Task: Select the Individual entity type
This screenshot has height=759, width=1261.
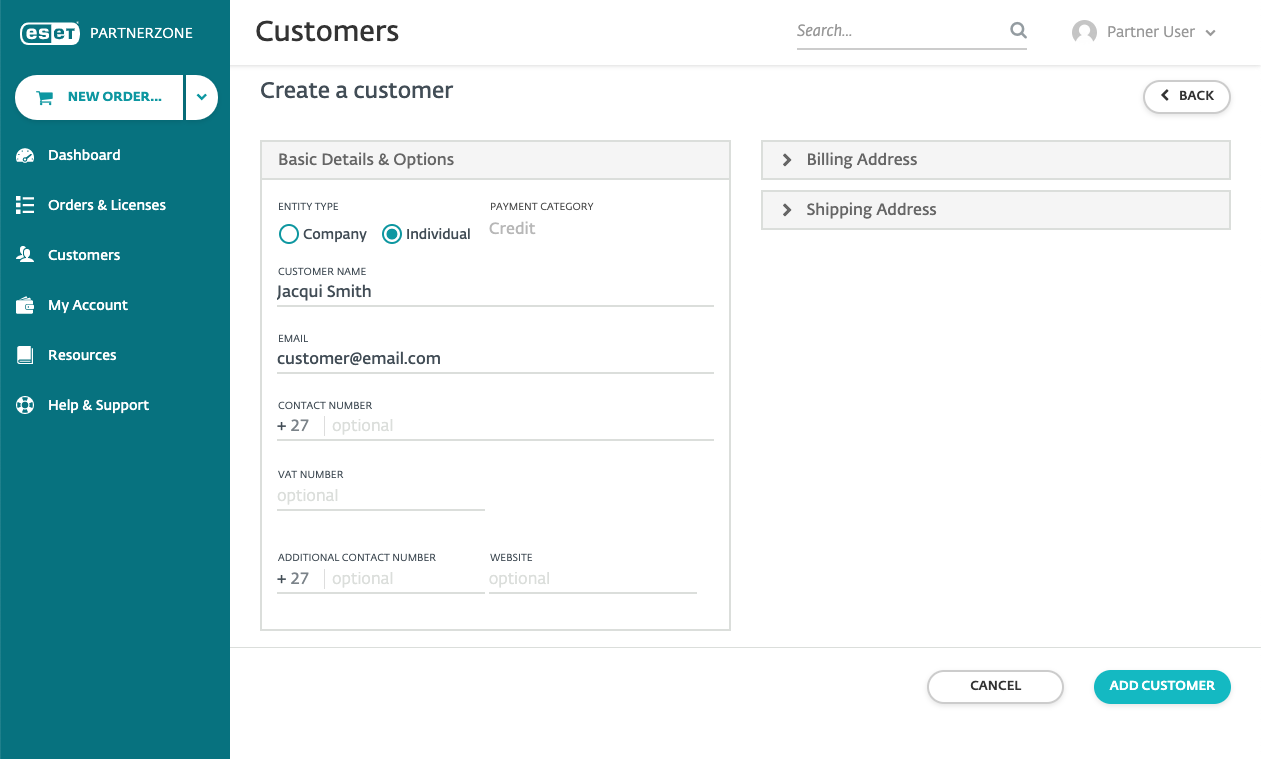Action: [392, 234]
